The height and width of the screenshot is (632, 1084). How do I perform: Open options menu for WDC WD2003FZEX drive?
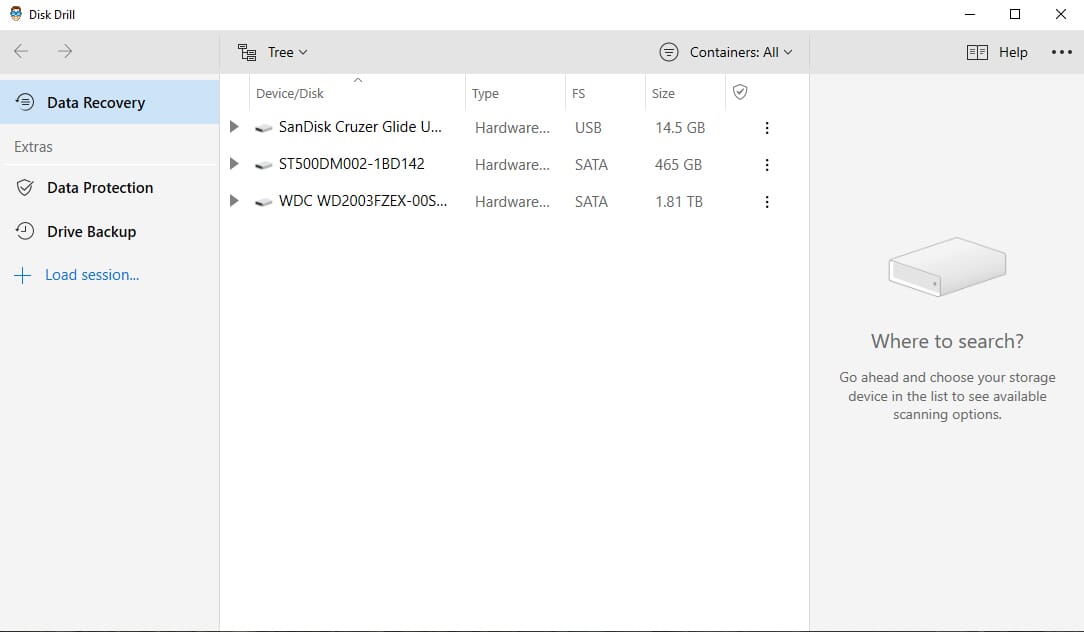(x=767, y=202)
